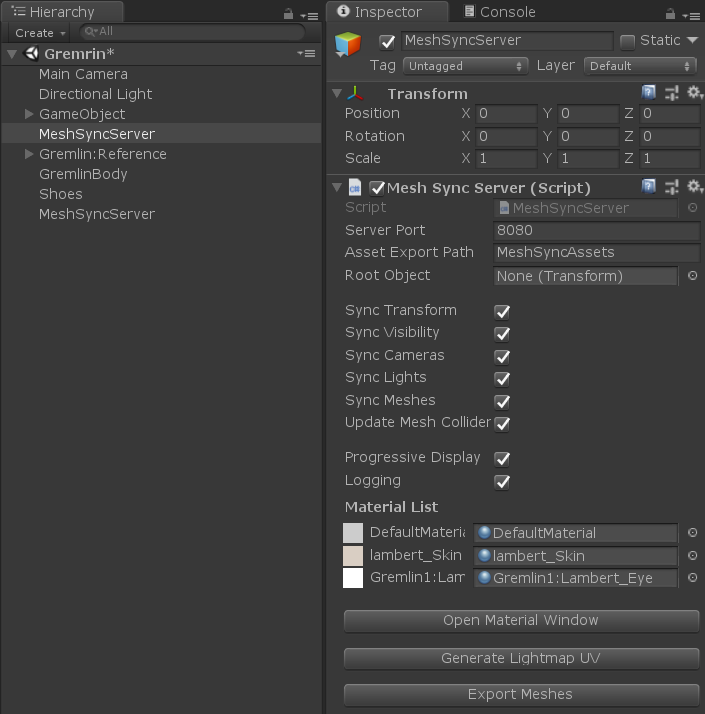
Task: Expand the Gremlin:Reference tree item
Action: [29, 154]
